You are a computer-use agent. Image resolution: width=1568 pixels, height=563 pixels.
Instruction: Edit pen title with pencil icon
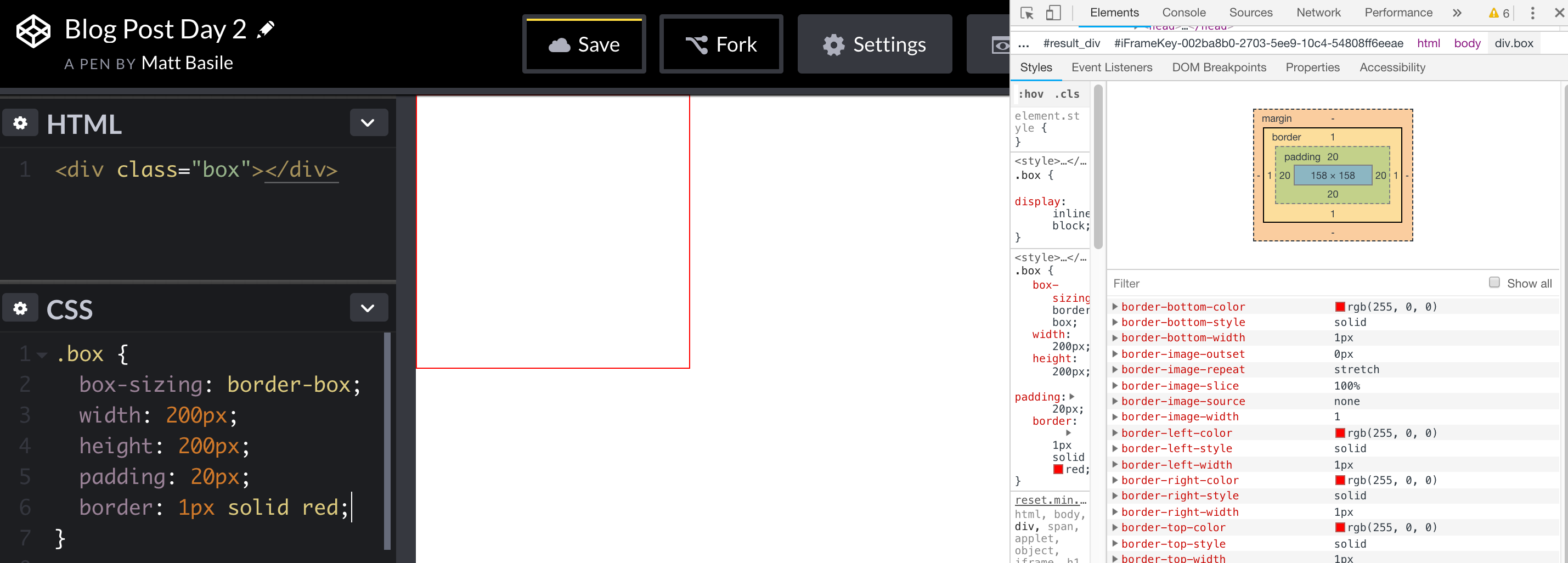[265, 29]
